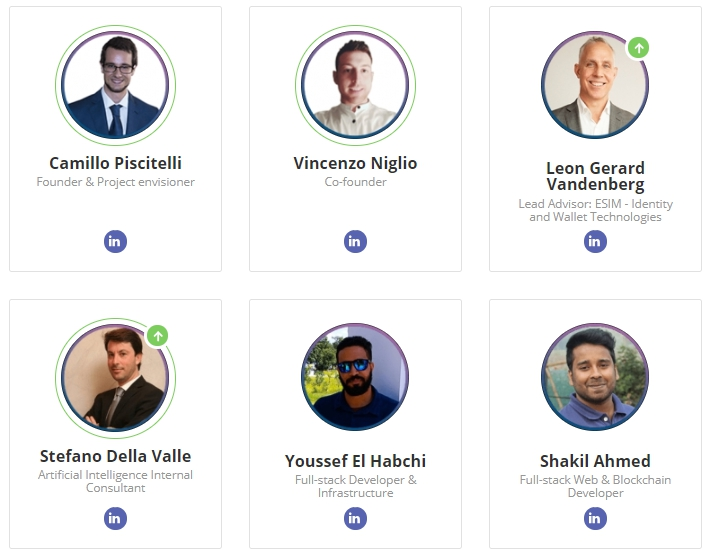The image size is (709, 555).
Task: Open Shakil Ahmed's LinkedIn icon
Action: [595, 518]
